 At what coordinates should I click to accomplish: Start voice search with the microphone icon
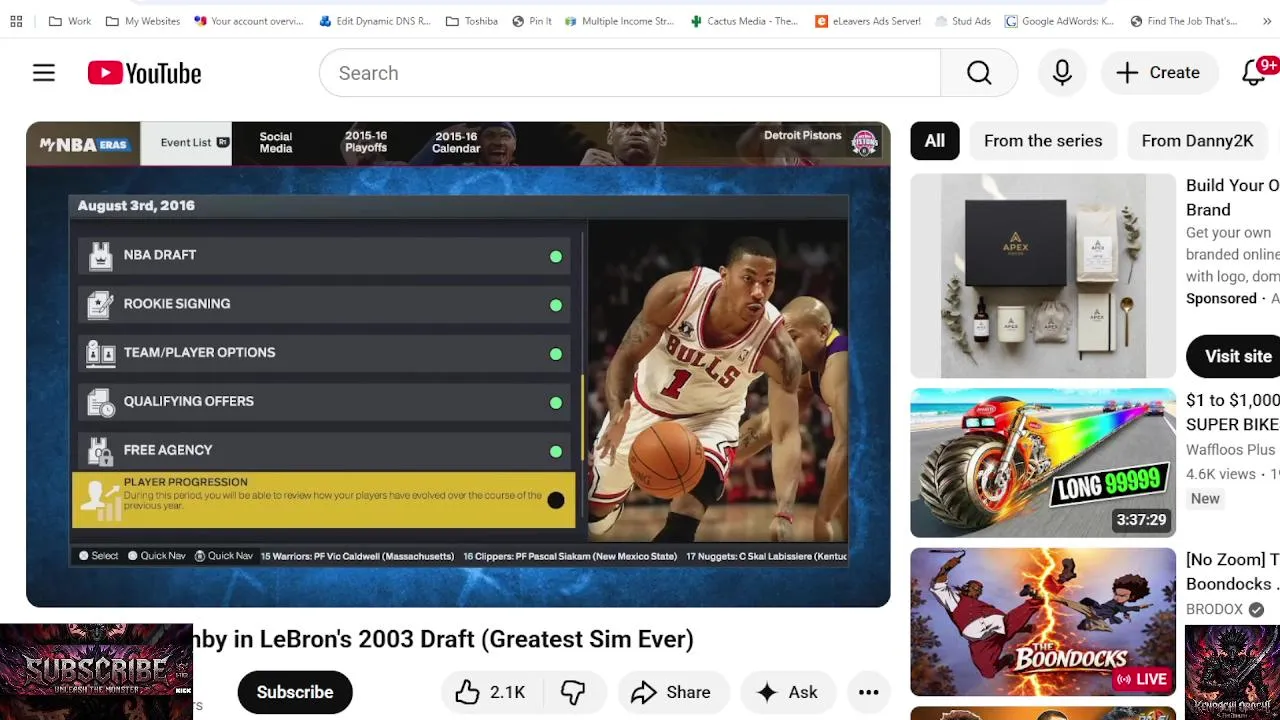(x=1062, y=73)
